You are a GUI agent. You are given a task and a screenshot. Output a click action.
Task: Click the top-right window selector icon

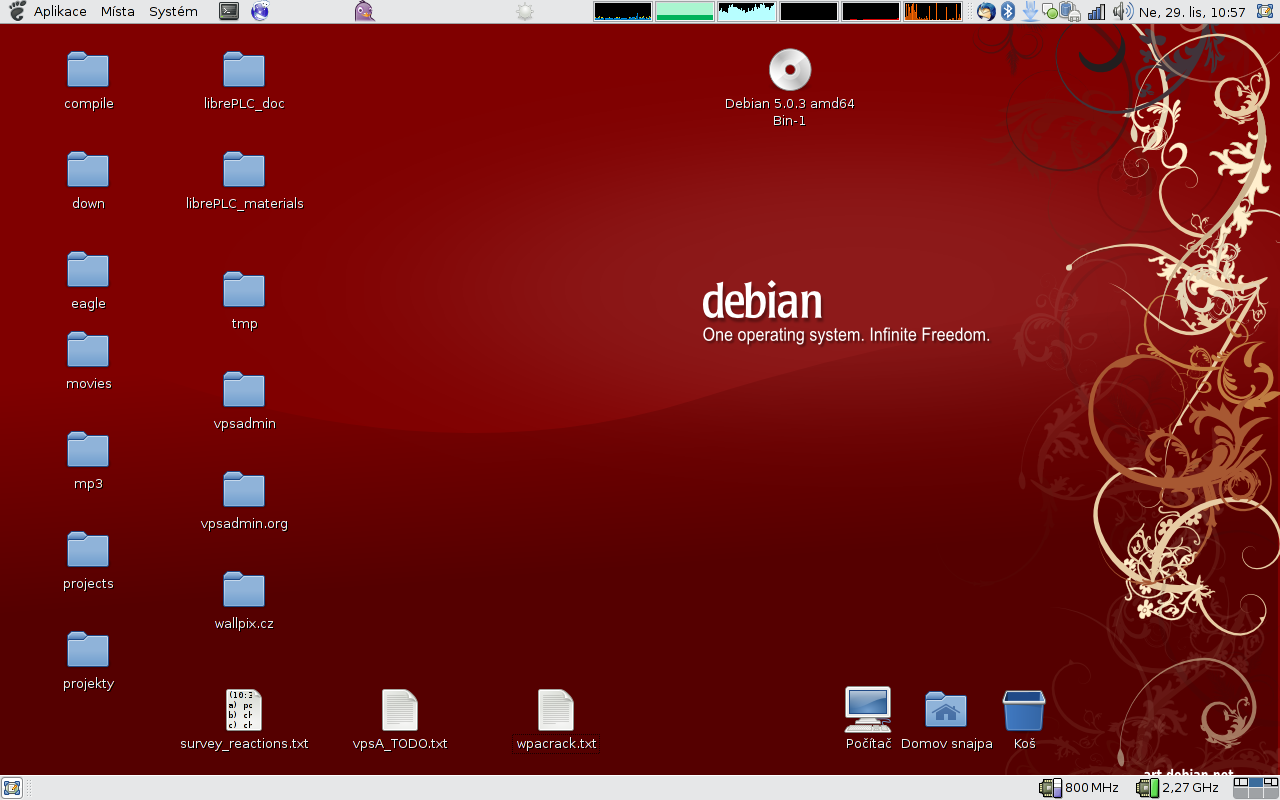coord(1264,12)
